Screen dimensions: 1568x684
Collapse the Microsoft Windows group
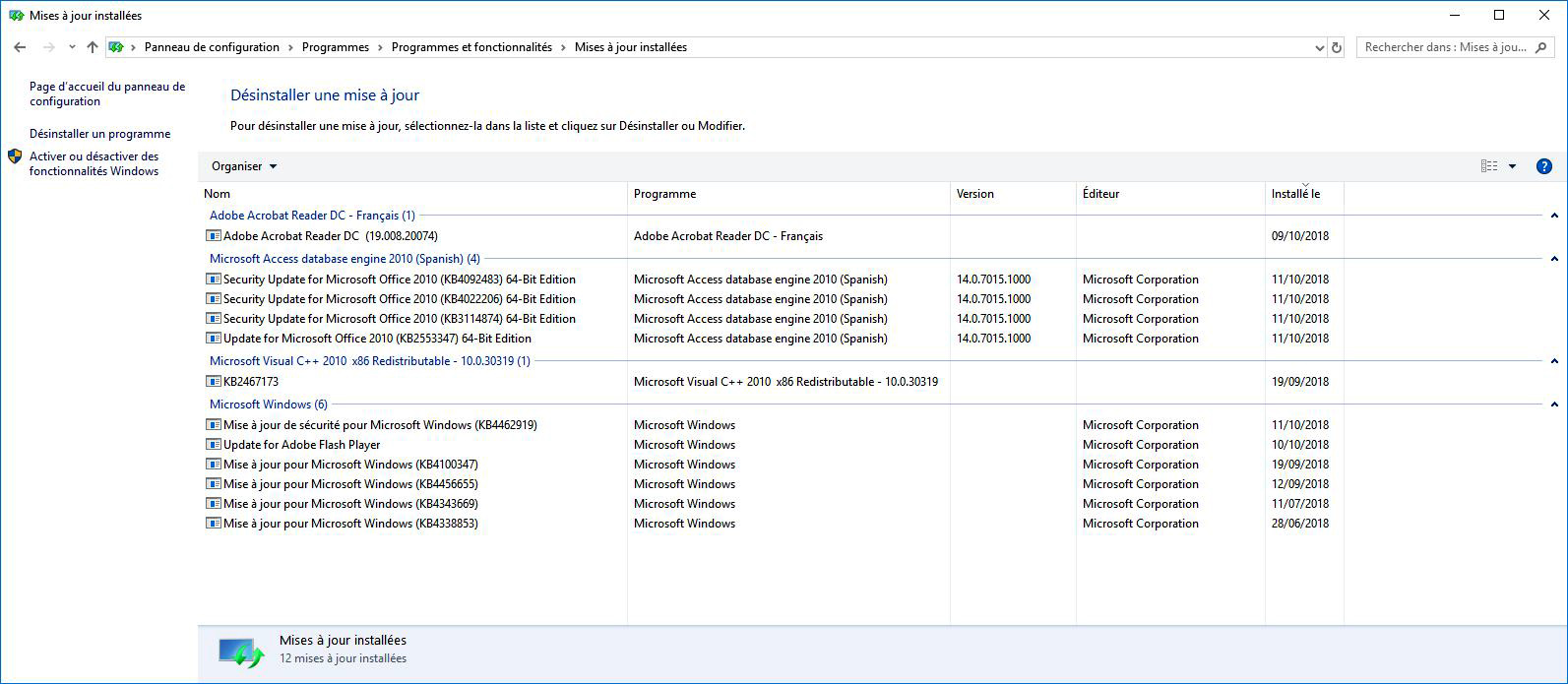coord(1554,404)
